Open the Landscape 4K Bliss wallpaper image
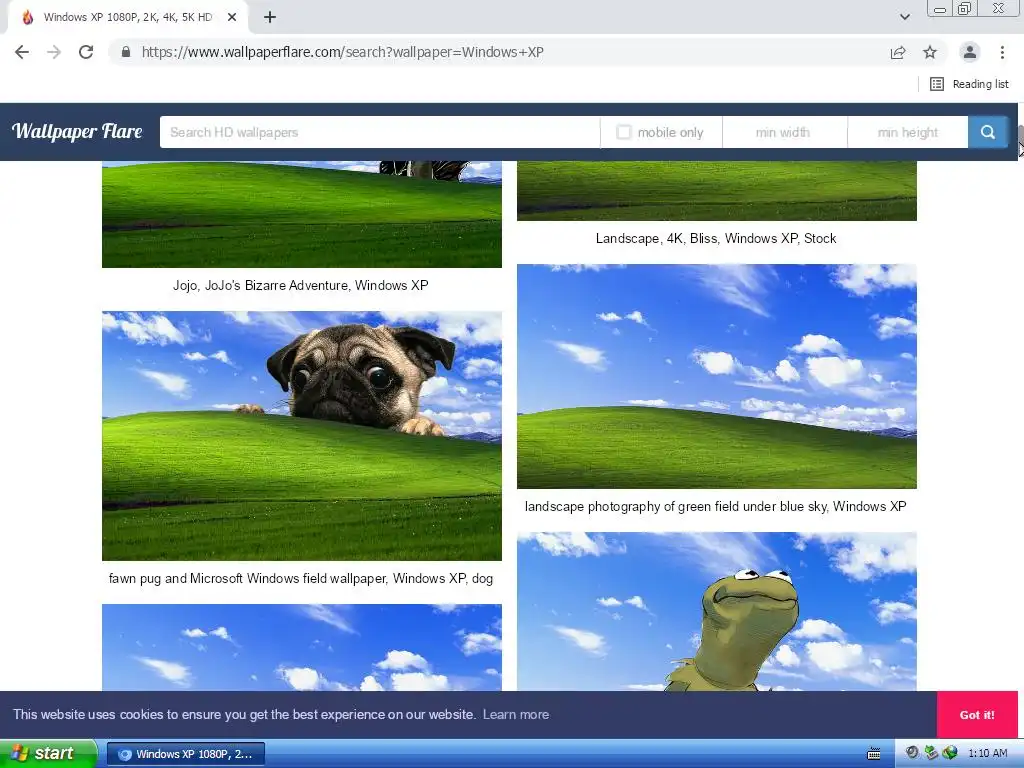1024x768 pixels. [x=716, y=191]
